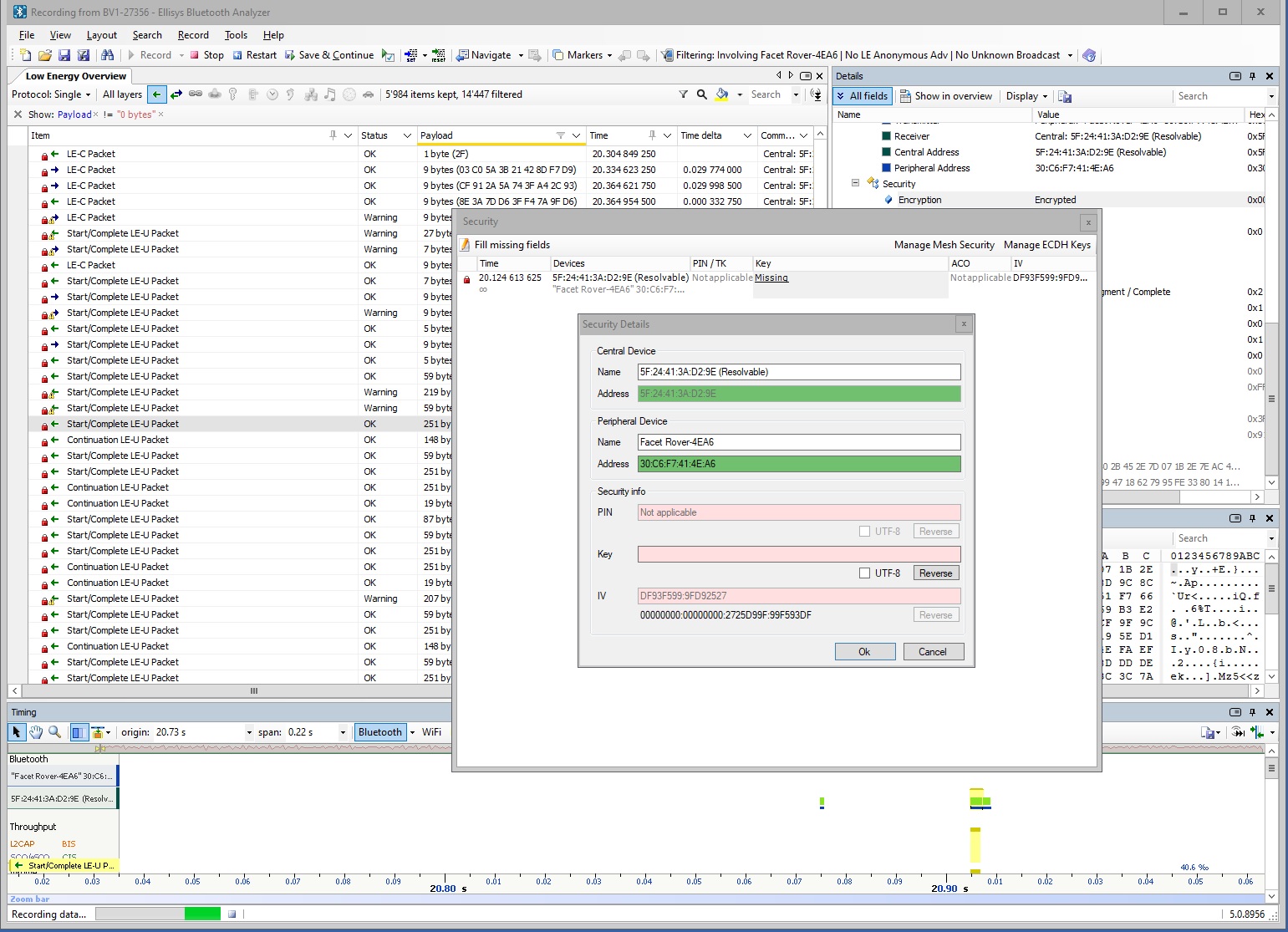Click the All layers button
This screenshot has height=932, width=1288.
coord(122,94)
